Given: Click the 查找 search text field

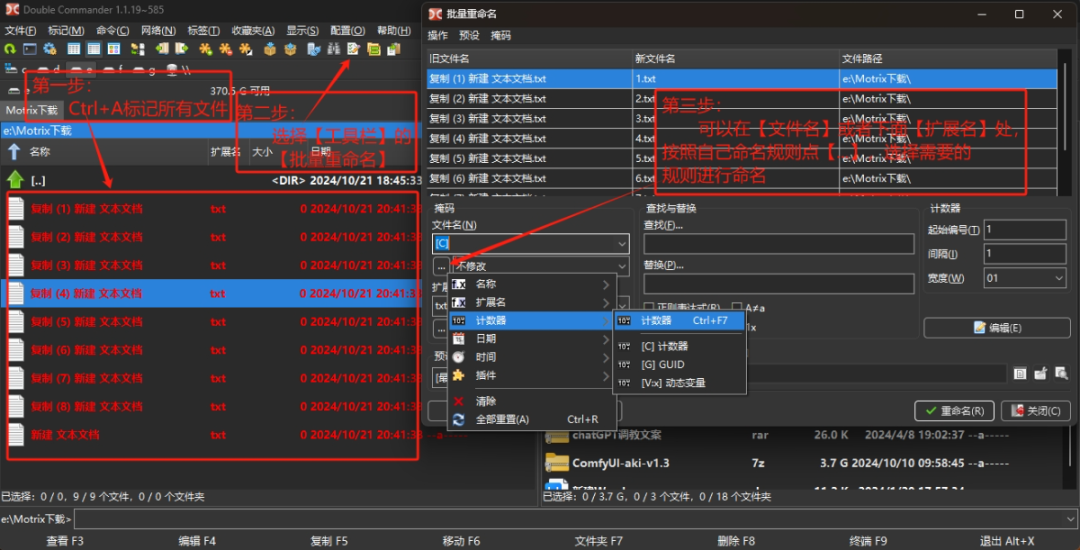Looking at the screenshot, I should click(779, 244).
